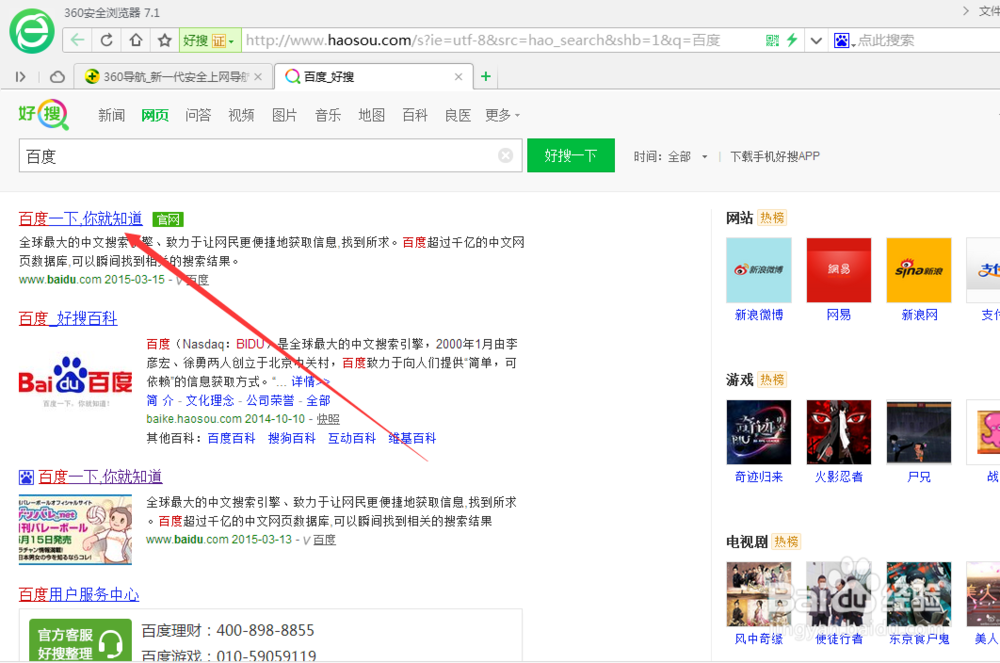
Task: Go back with the browser back arrow
Action: (x=77, y=40)
